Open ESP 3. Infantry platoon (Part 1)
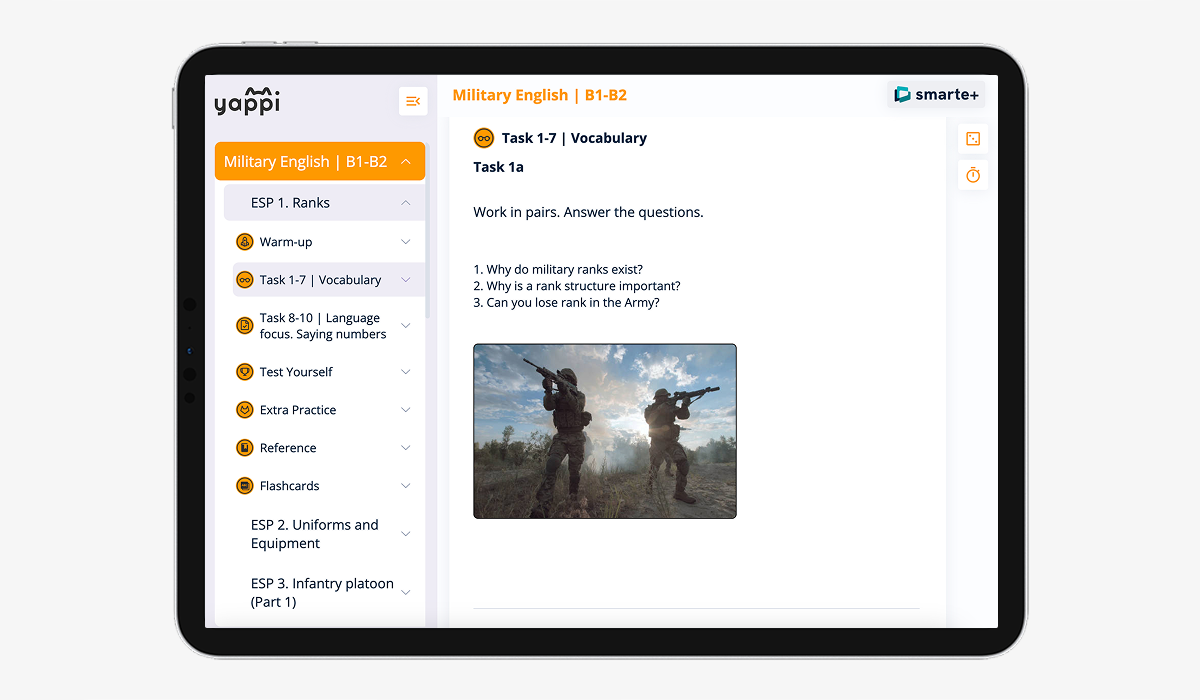This screenshot has height=700, width=1200. coord(321,593)
